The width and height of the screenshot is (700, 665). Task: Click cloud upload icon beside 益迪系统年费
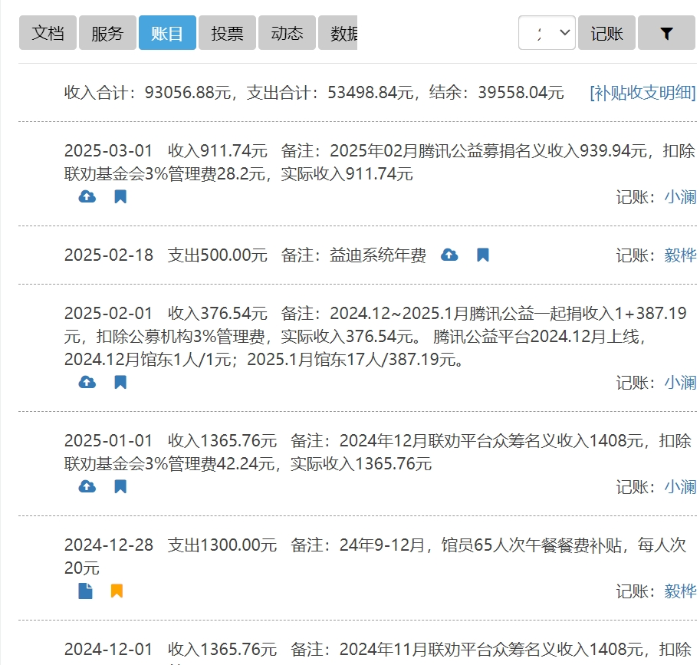[x=450, y=255]
